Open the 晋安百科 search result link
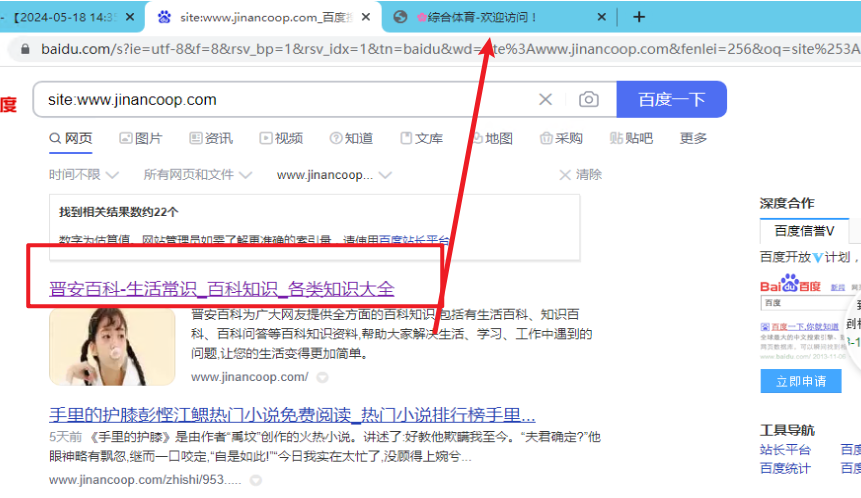This screenshot has width=861, height=498. 222,289
